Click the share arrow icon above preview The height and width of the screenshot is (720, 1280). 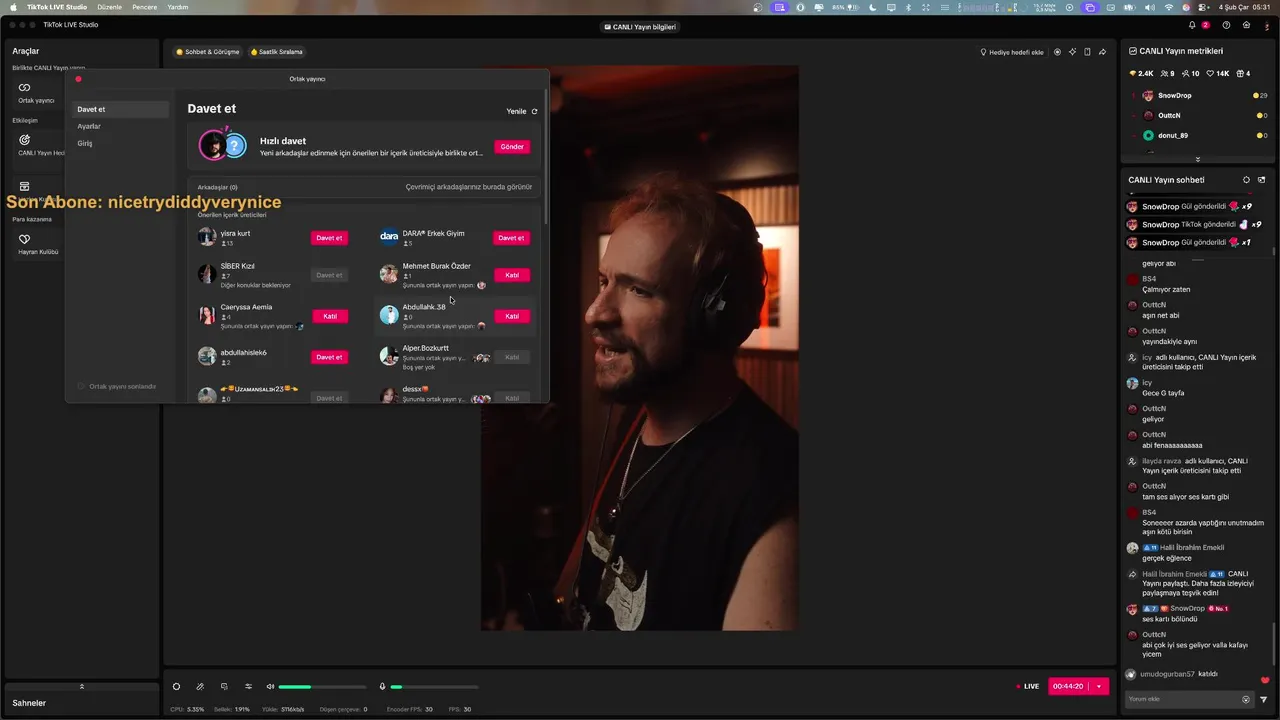[1102, 52]
